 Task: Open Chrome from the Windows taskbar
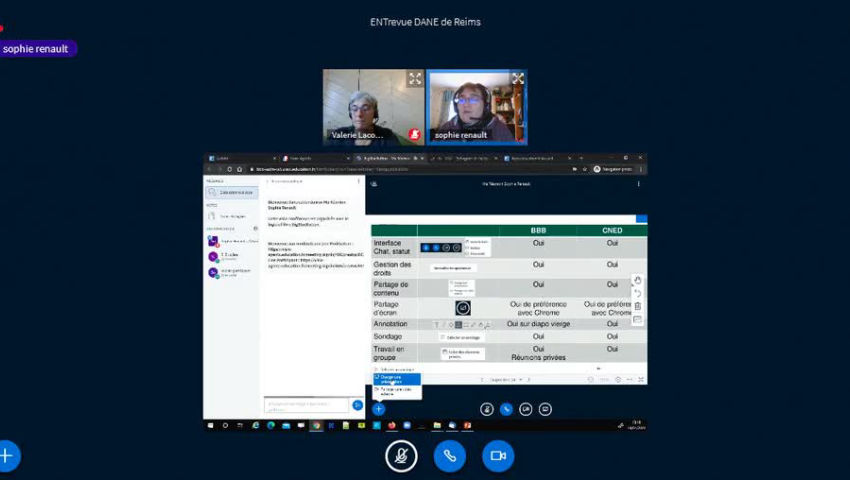click(x=316, y=425)
